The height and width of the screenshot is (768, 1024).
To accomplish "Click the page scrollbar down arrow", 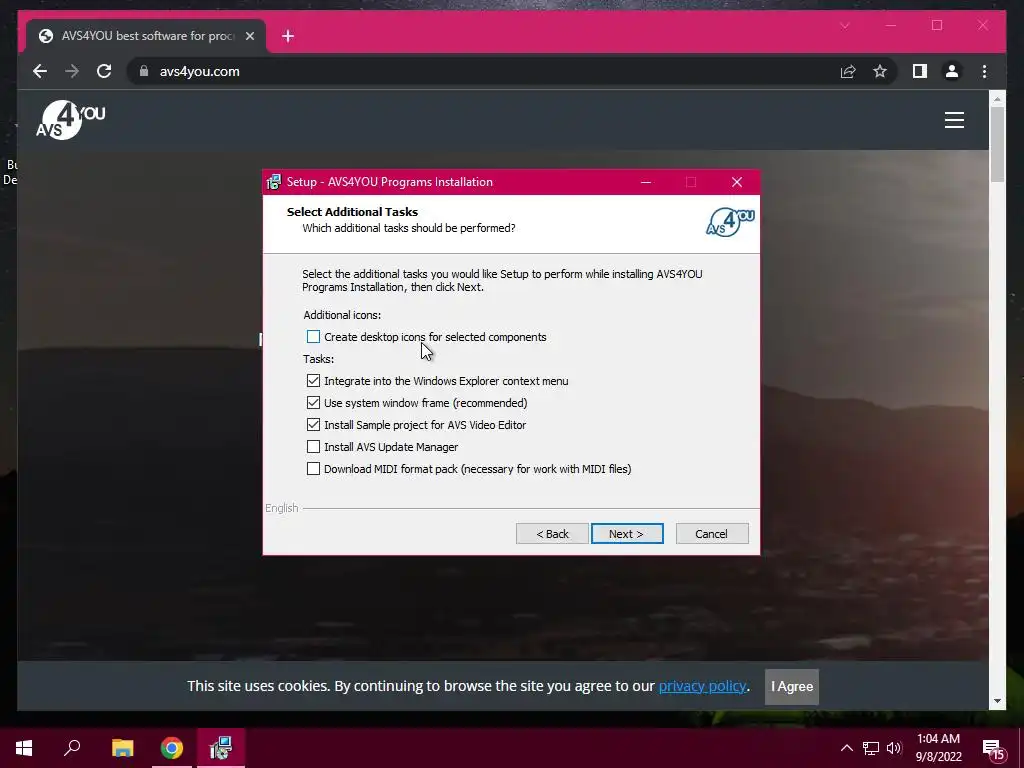I will pyautogui.click(x=997, y=701).
